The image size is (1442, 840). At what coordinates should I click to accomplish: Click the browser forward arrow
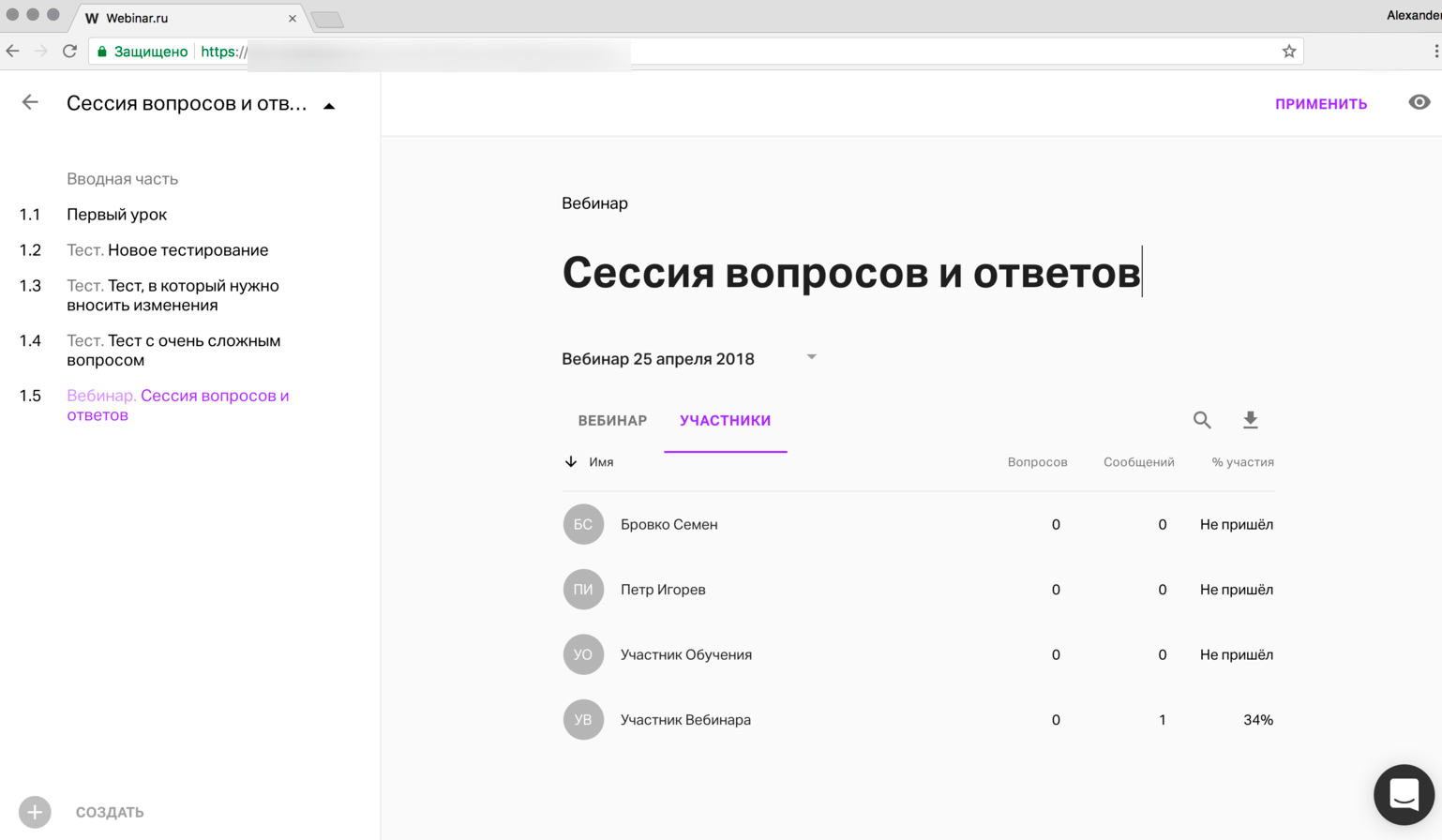tap(40, 52)
